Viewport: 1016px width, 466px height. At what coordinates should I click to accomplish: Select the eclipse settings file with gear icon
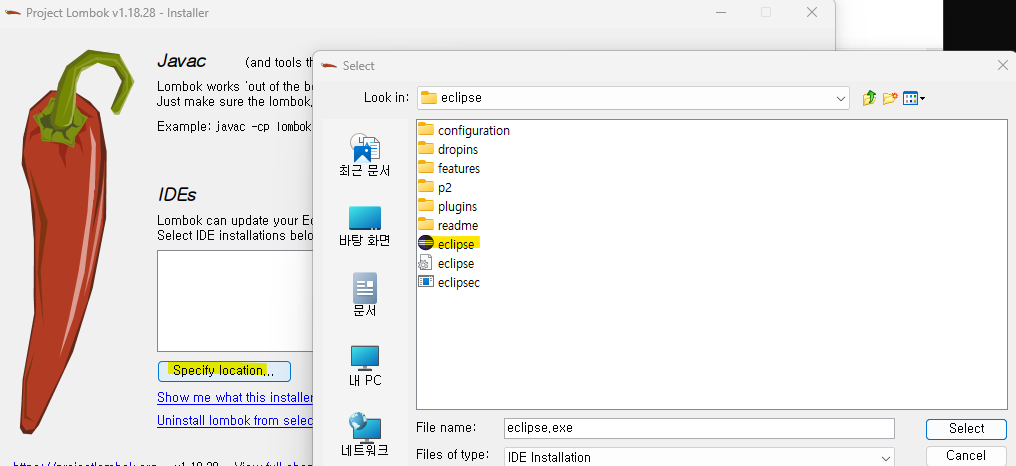[x=446, y=263]
